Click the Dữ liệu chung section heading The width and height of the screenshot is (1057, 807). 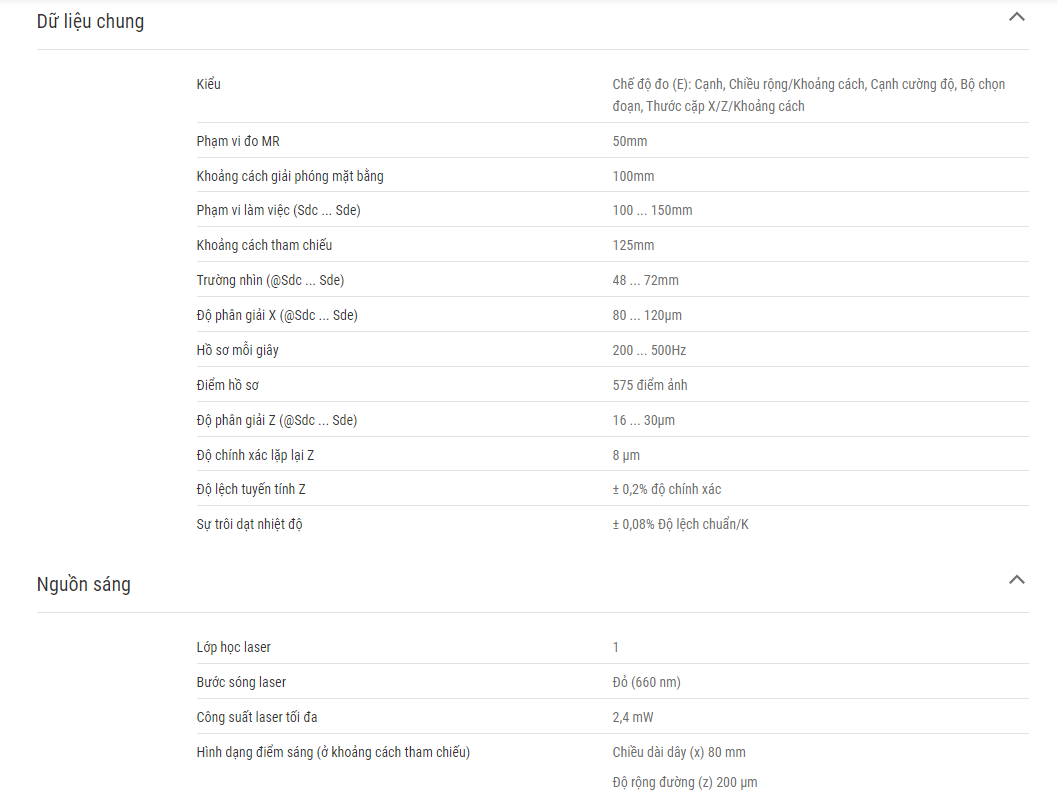click(x=90, y=22)
